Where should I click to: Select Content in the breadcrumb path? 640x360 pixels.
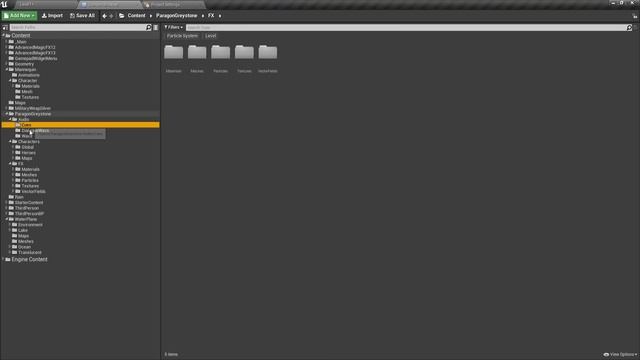coord(136,16)
